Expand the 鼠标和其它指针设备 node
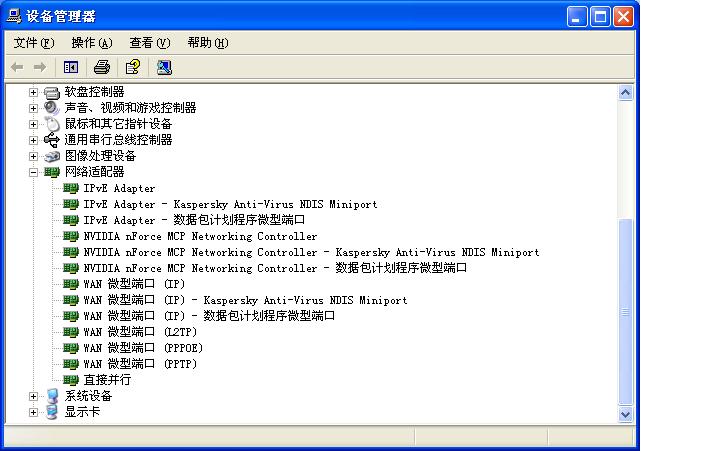 33,124
